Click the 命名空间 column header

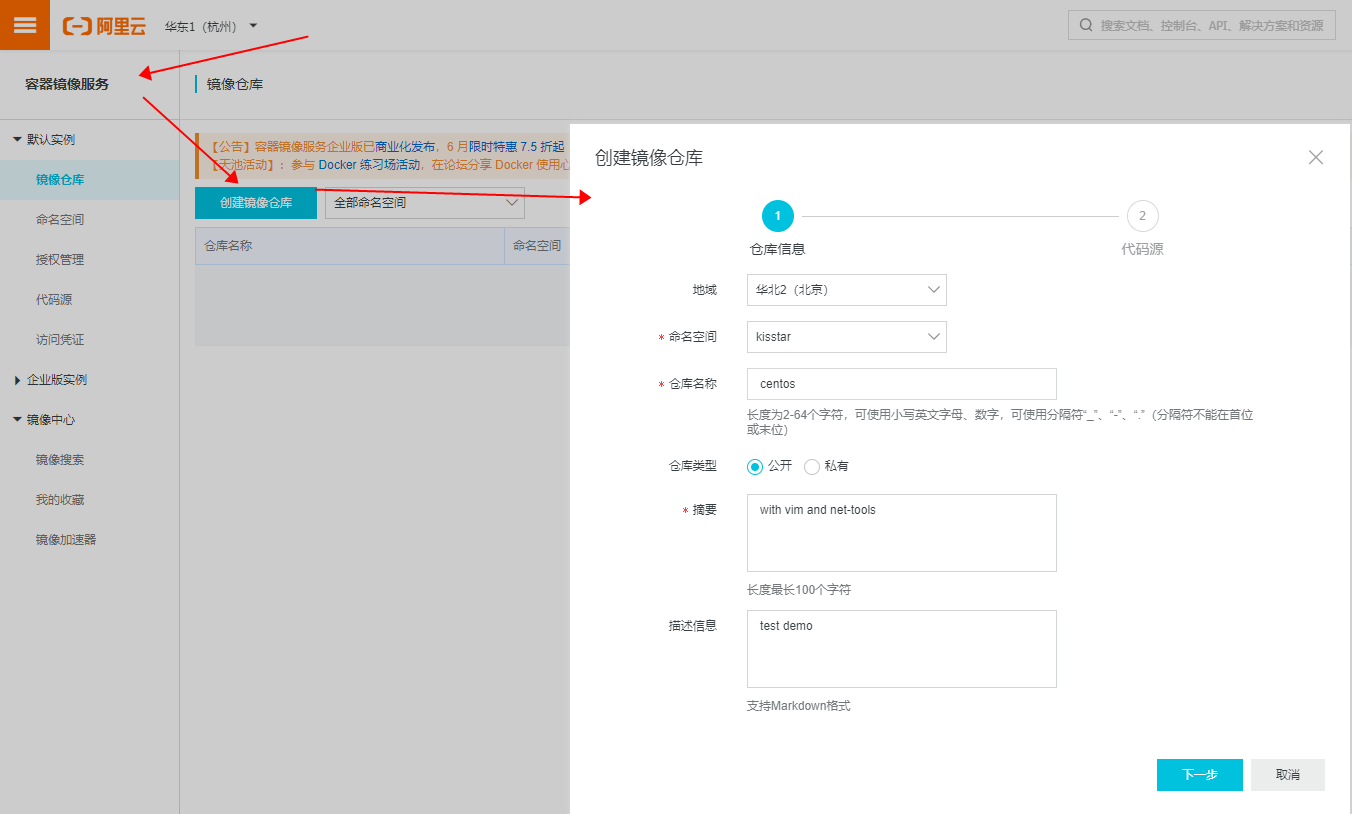pos(537,245)
